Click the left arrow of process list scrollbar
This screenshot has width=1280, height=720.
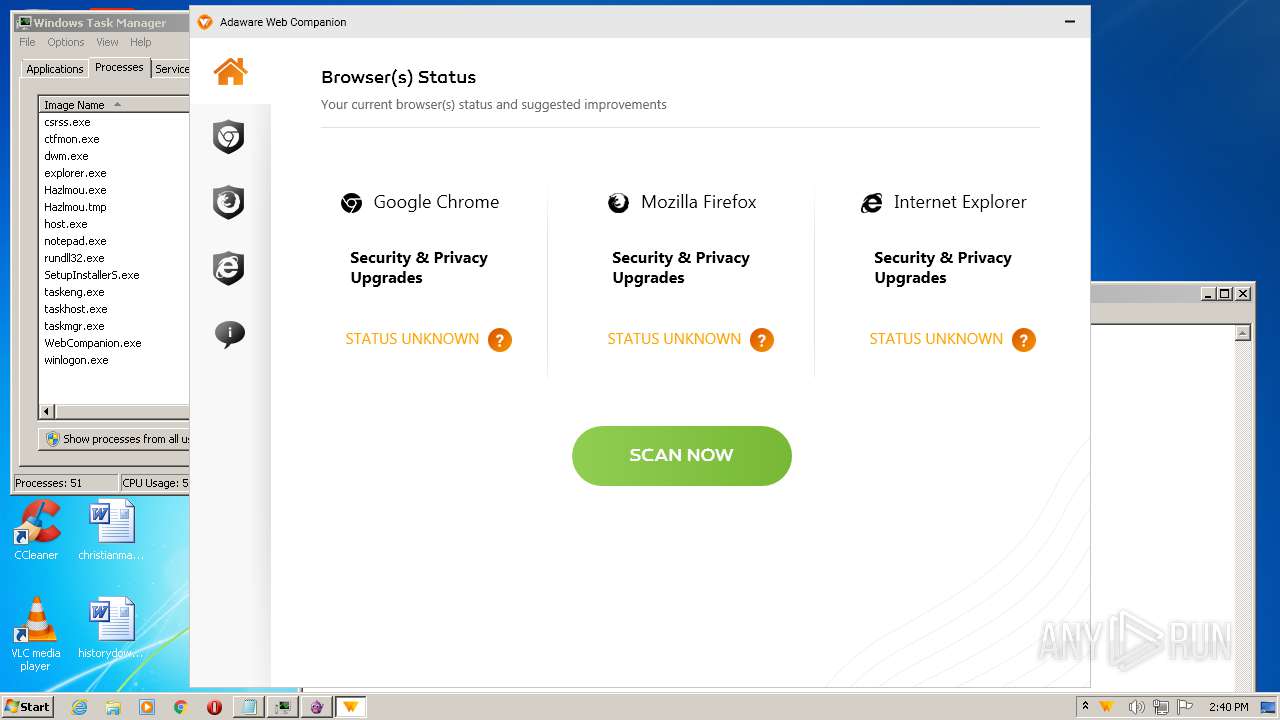[46, 411]
